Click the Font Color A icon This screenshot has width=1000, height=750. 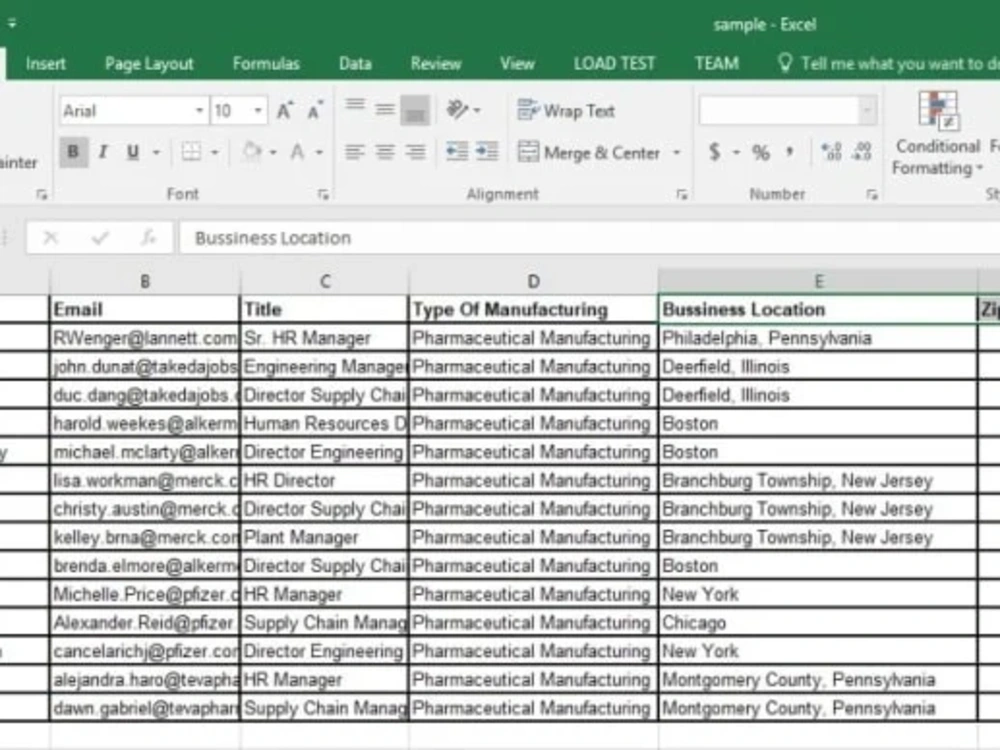[x=297, y=152]
